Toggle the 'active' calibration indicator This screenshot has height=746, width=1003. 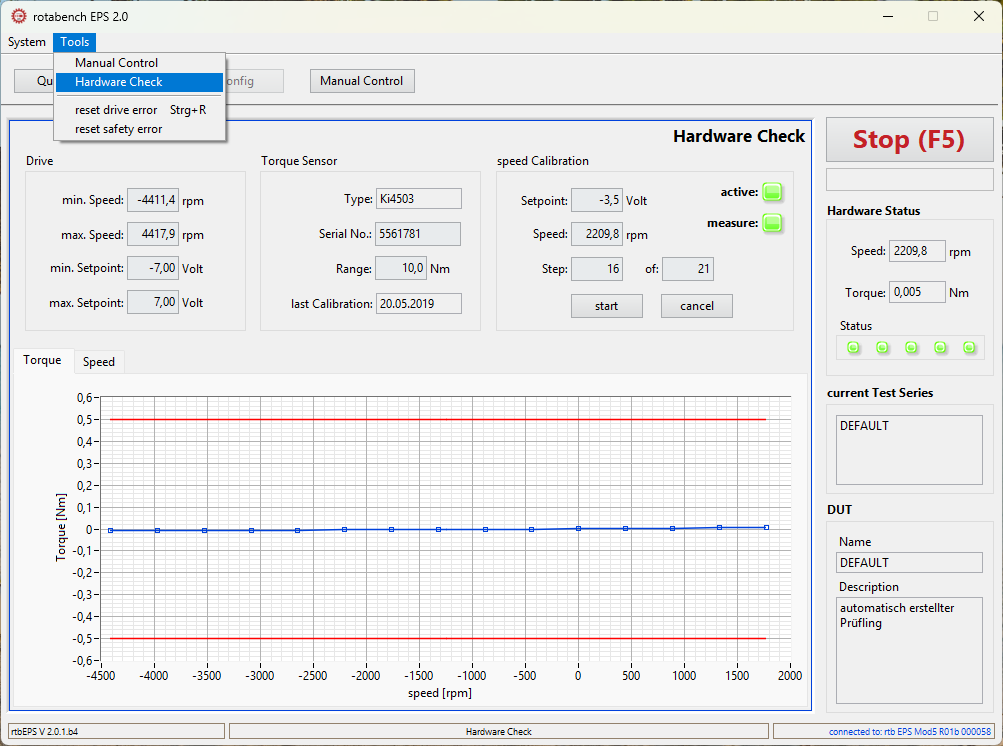click(x=771, y=191)
